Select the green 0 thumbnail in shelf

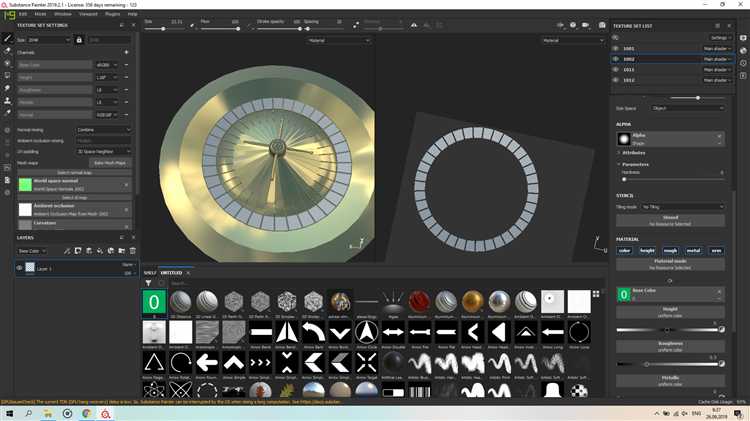tap(154, 301)
